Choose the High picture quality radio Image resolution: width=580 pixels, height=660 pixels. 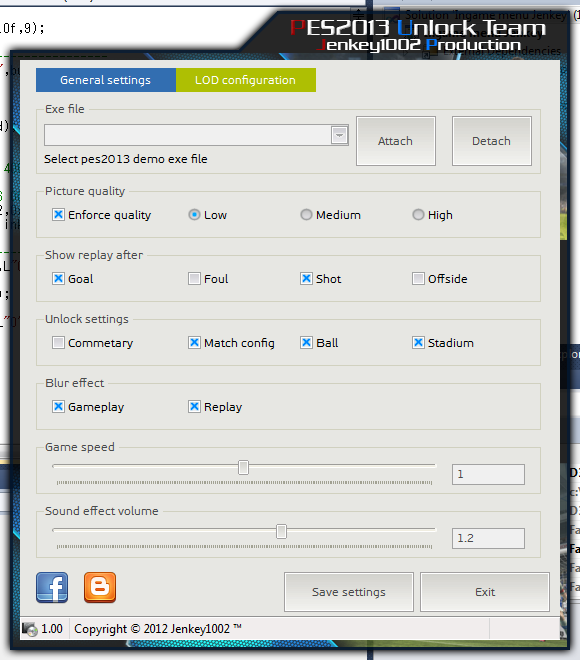(x=418, y=215)
